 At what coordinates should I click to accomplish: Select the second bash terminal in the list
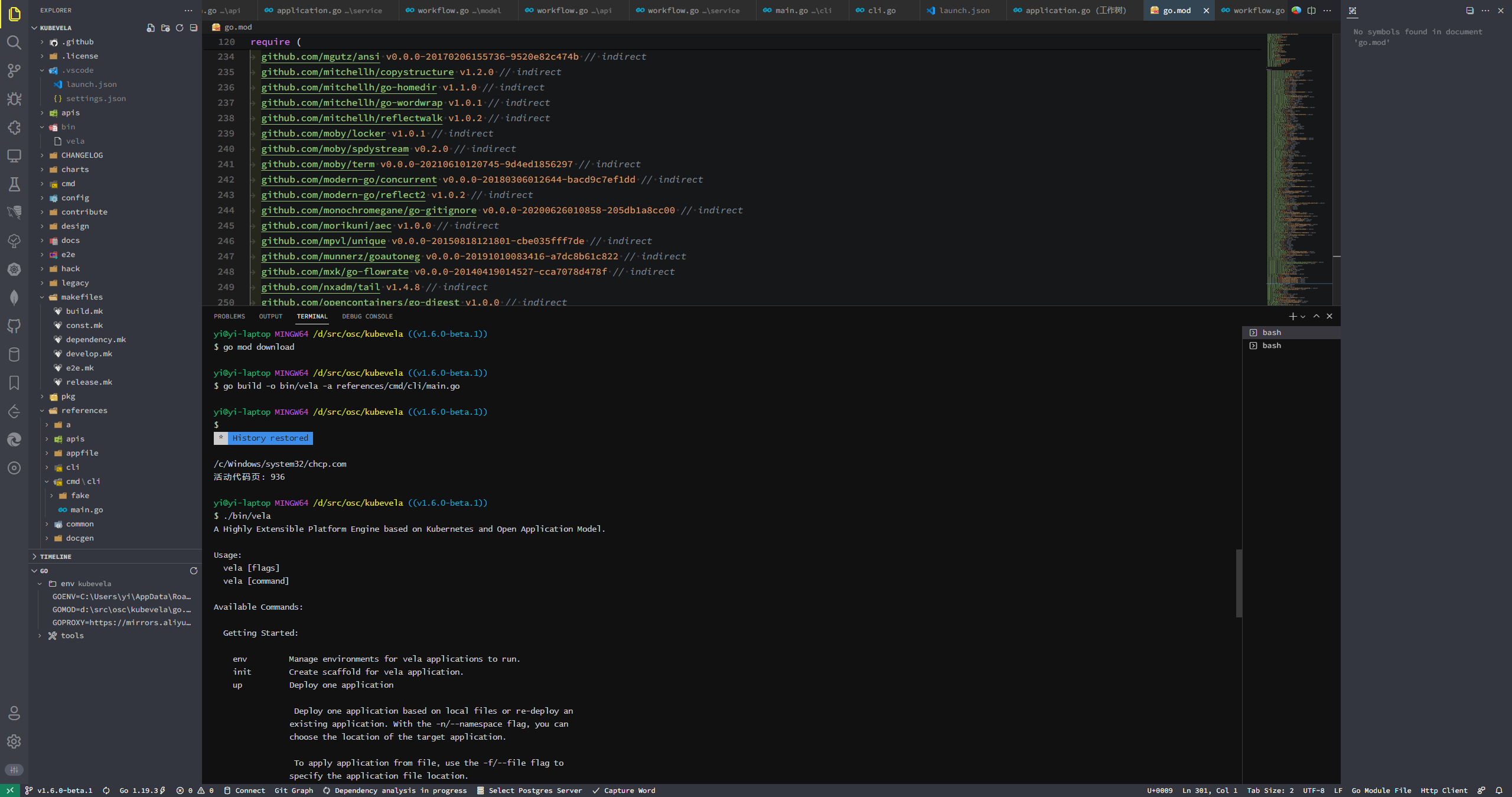coord(1270,346)
